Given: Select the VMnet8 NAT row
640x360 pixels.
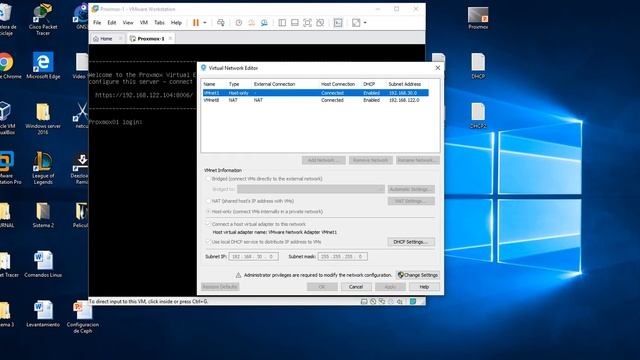Looking at the screenshot, I should pyautogui.click(x=316, y=100).
